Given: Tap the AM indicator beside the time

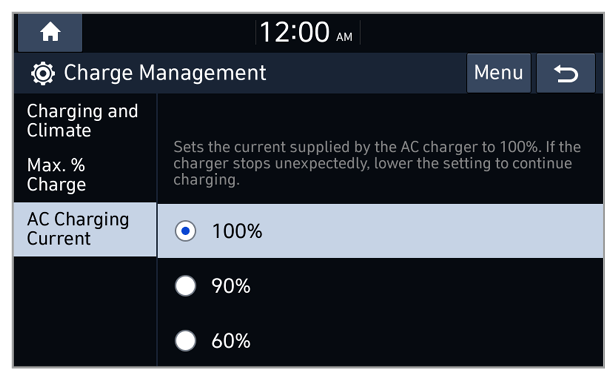Looking at the screenshot, I should tap(344, 37).
